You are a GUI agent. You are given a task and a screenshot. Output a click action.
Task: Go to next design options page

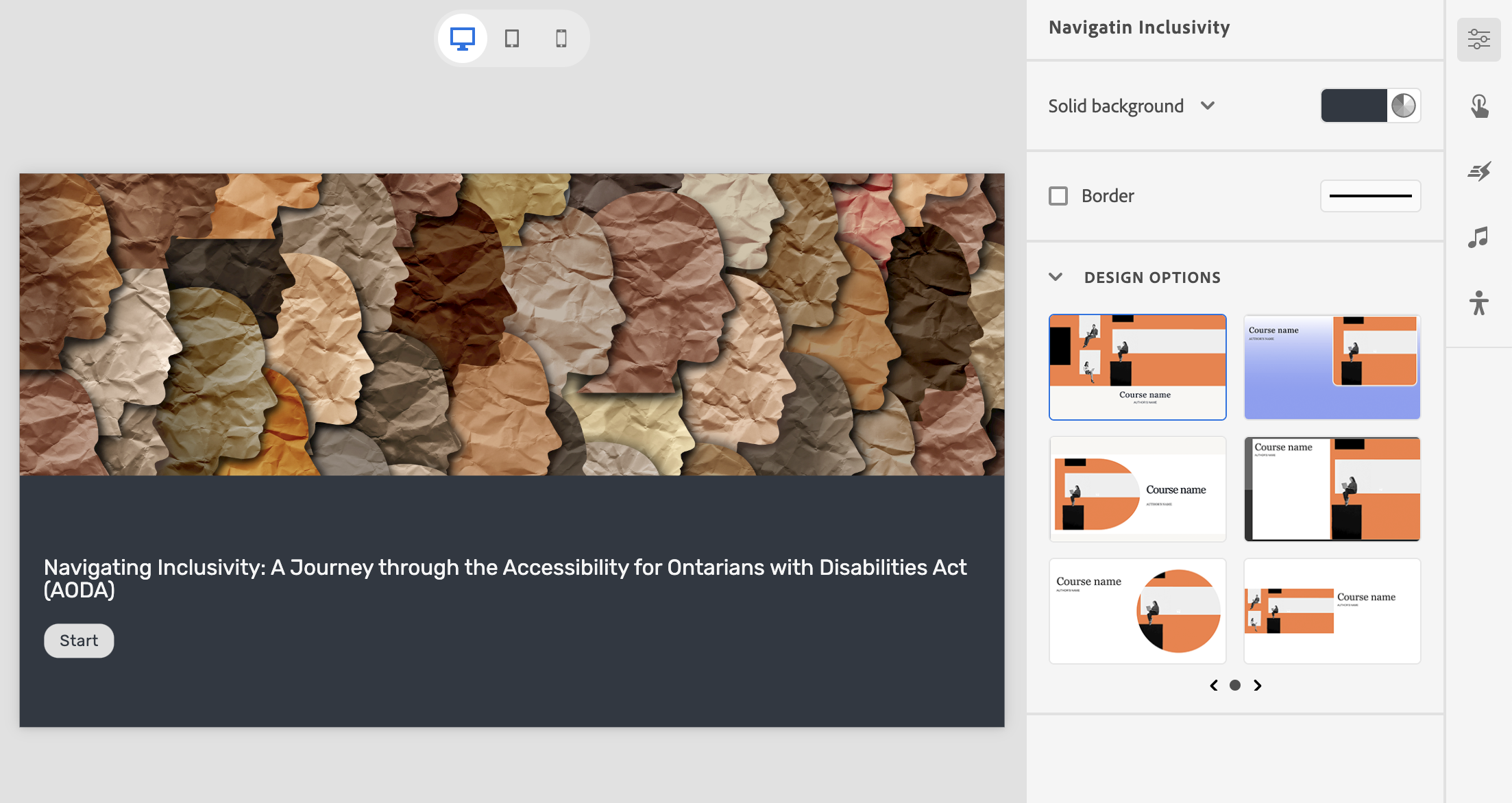click(x=1258, y=685)
